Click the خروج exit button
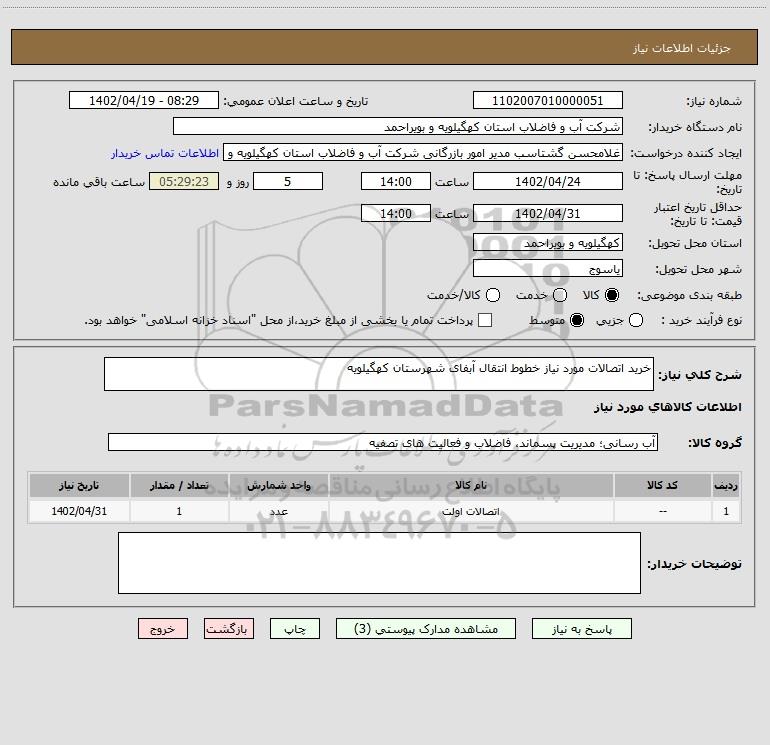Viewport: 770px width, 745px height. [163, 629]
